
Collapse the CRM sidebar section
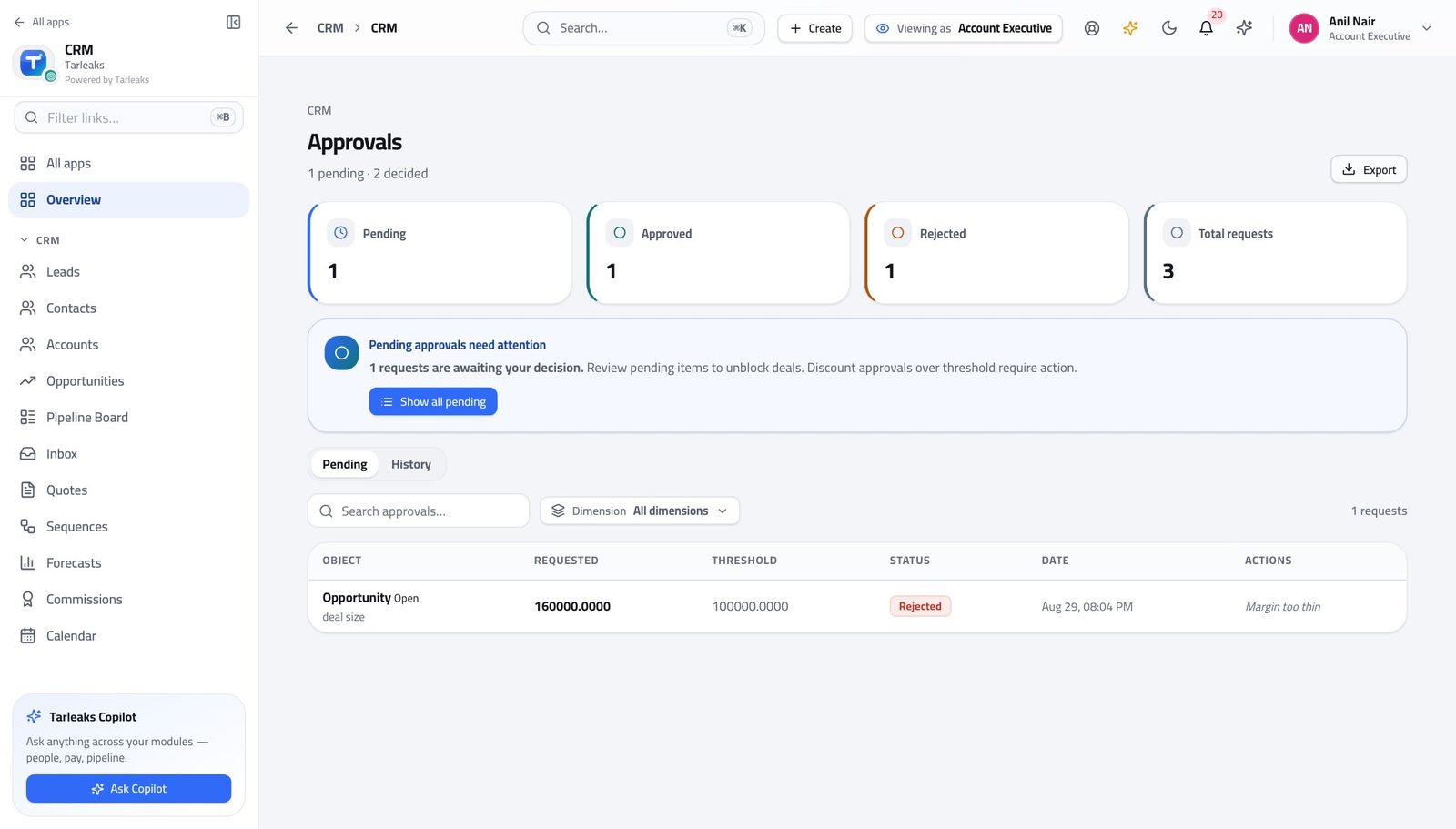(40, 240)
